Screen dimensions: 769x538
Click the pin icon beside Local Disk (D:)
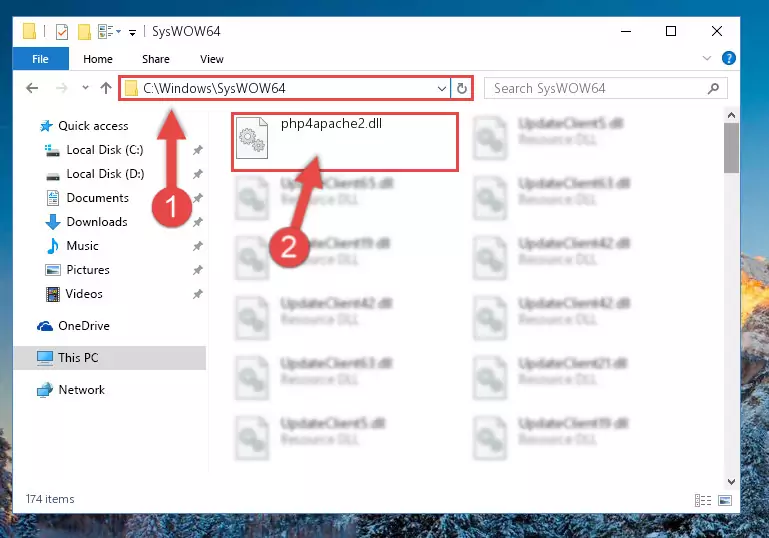[198, 174]
